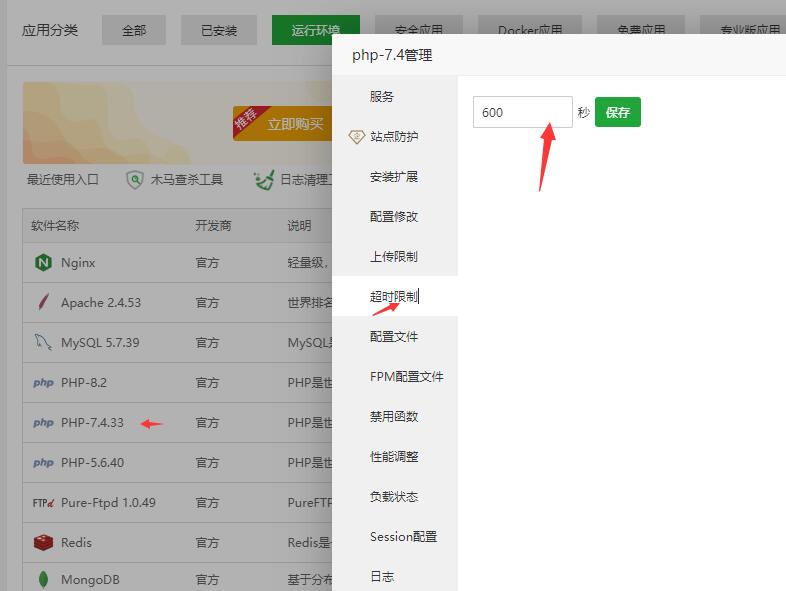Open the 站点防护 tab
This screenshot has height=591, width=786.
tap(395, 136)
